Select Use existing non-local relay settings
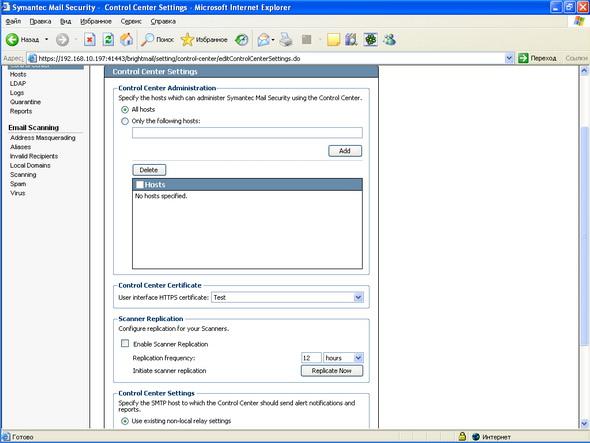 pos(125,421)
